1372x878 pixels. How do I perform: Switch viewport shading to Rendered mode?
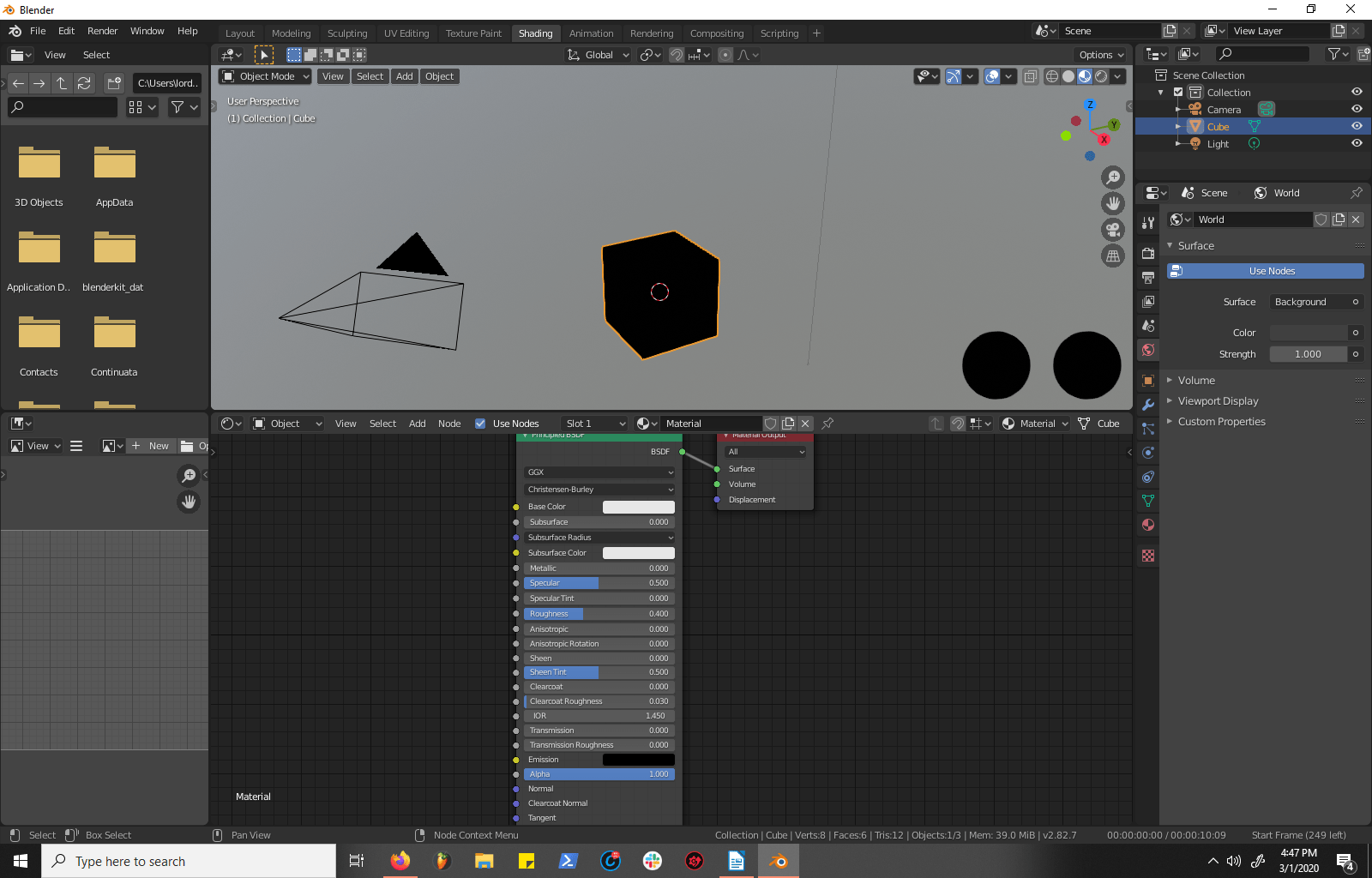click(1101, 76)
